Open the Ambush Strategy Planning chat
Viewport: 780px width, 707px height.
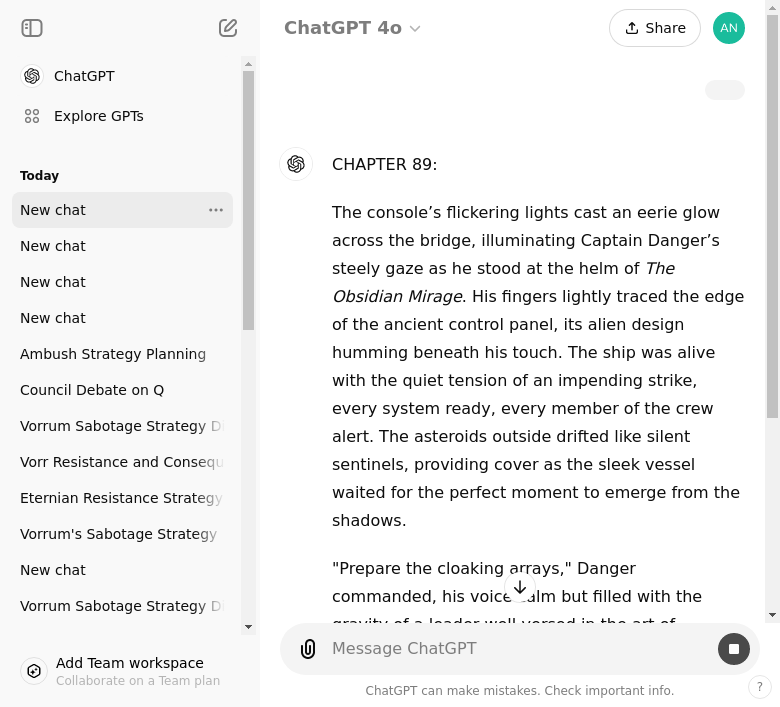(113, 354)
